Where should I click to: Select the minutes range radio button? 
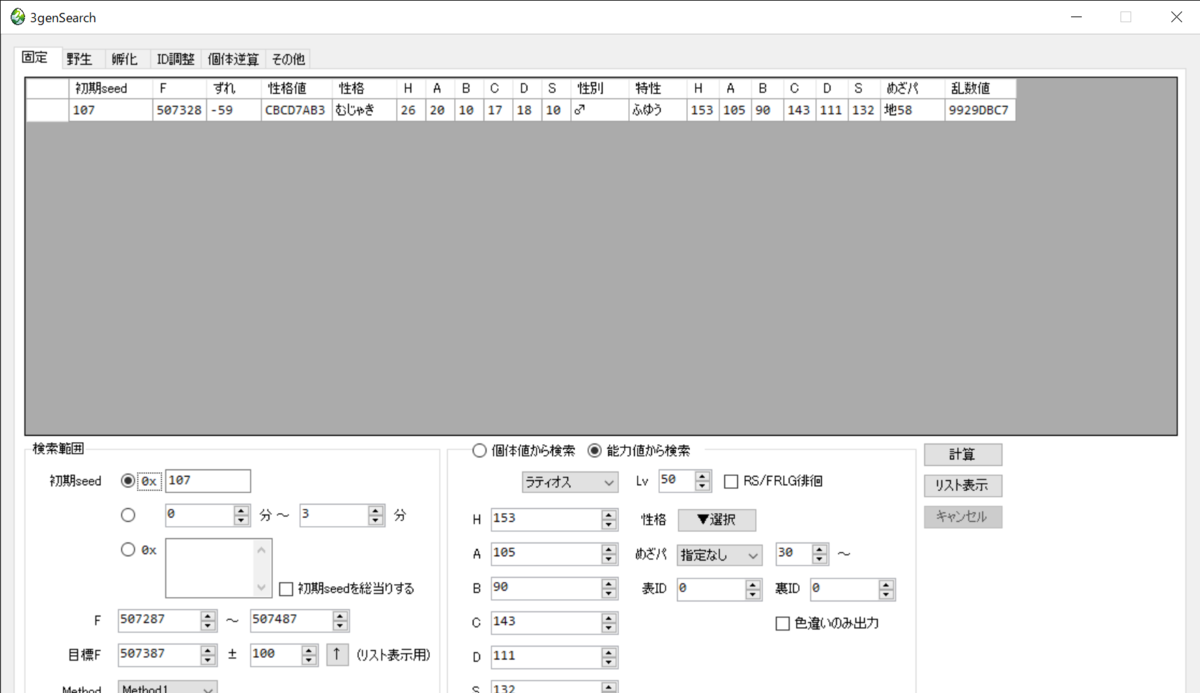tap(127, 515)
